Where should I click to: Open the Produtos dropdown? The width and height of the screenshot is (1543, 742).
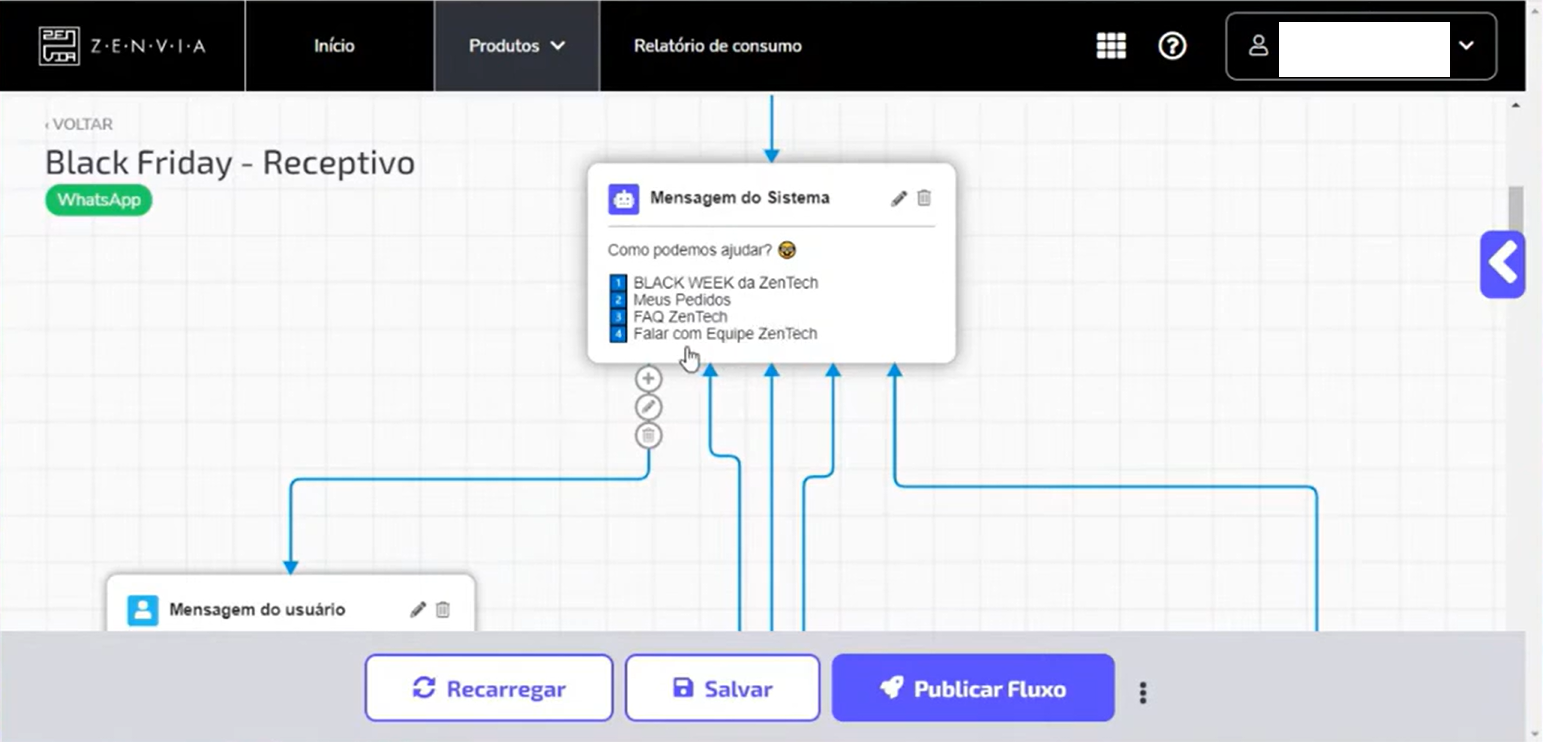click(x=516, y=45)
